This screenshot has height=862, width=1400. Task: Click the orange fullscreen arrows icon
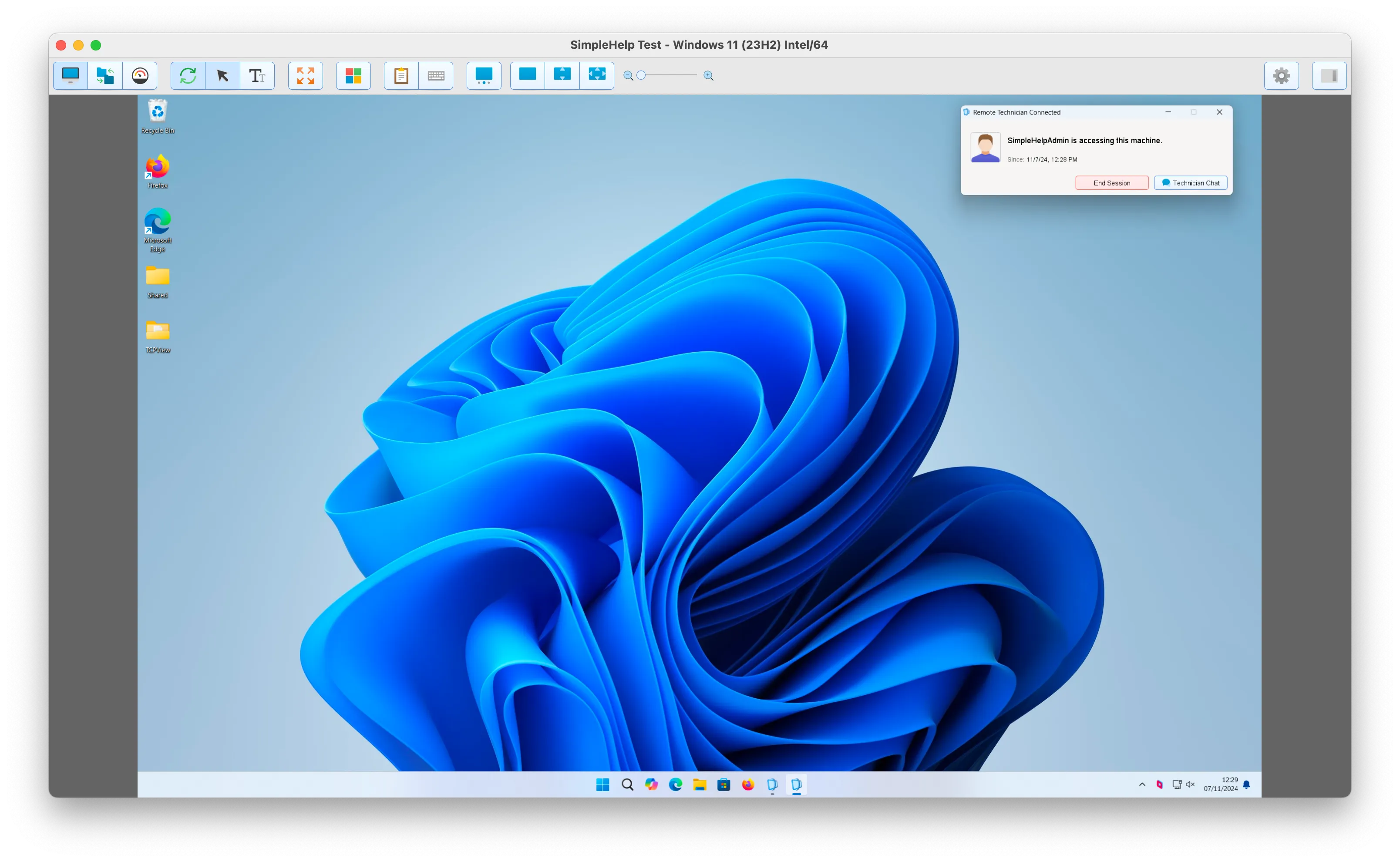(306, 75)
